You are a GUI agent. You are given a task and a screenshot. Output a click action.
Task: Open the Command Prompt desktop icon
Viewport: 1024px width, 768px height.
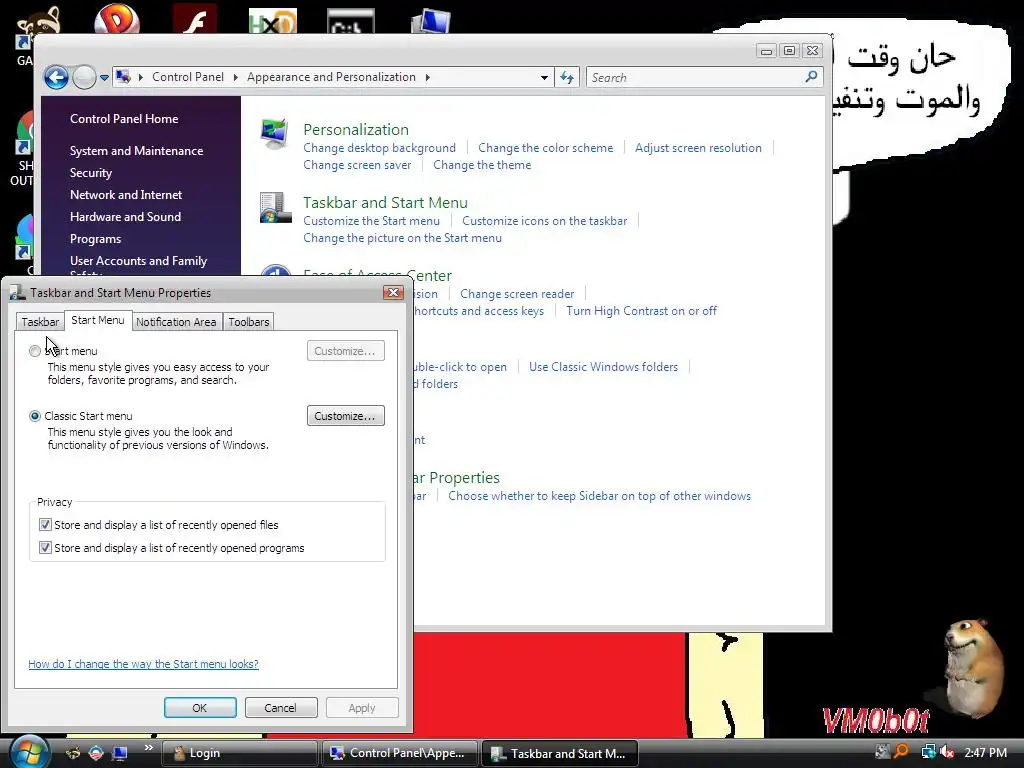(351, 21)
